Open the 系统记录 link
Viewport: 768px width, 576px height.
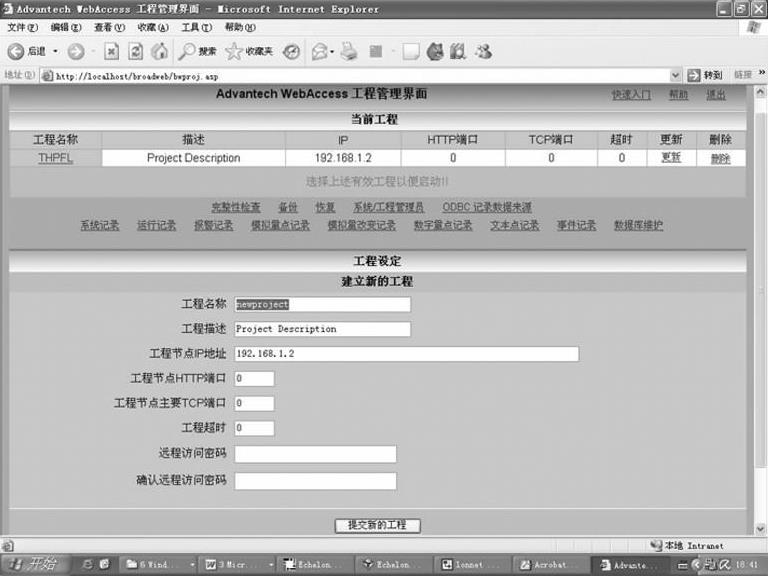click(99, 225)
